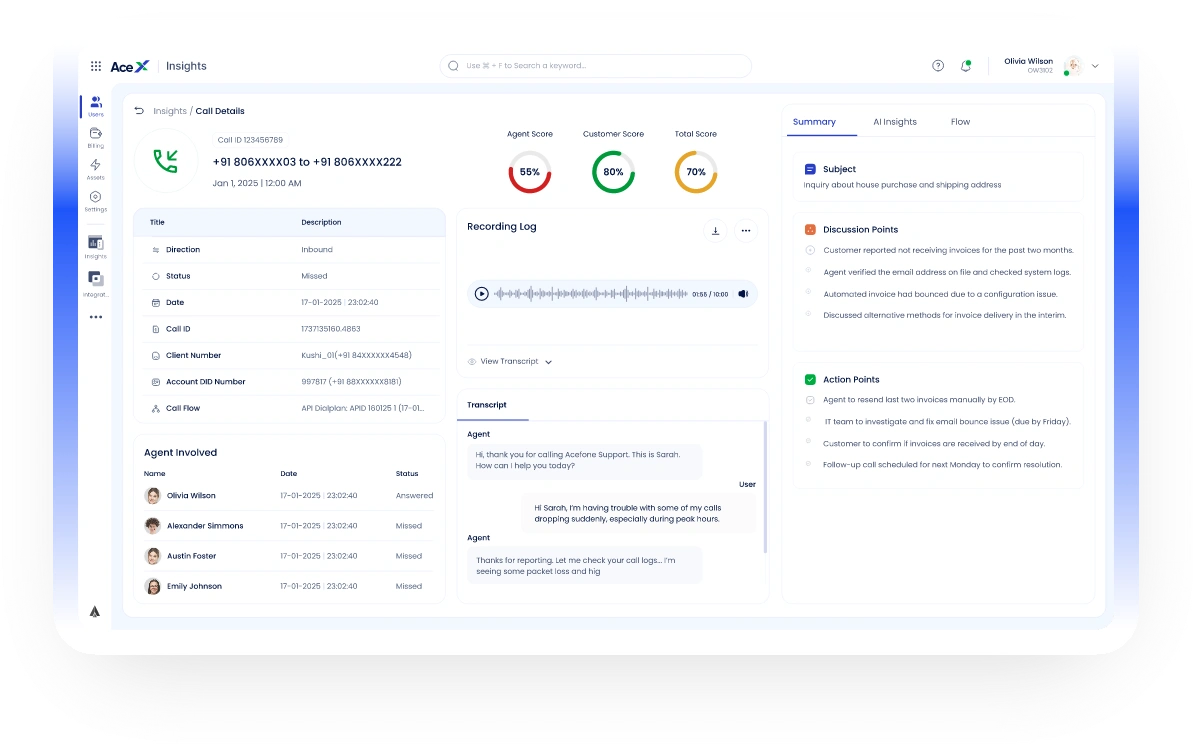
Task: Check the resend invoices action item
Action: pyautogui.click(x=810, y=400)
